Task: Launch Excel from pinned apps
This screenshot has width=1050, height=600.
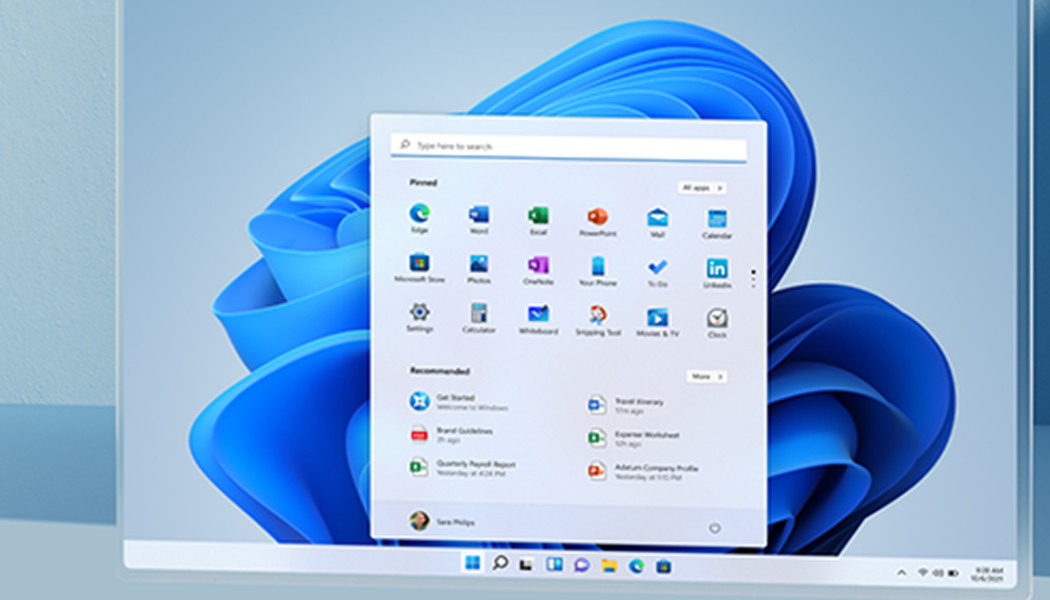Action: click(538, 216)
